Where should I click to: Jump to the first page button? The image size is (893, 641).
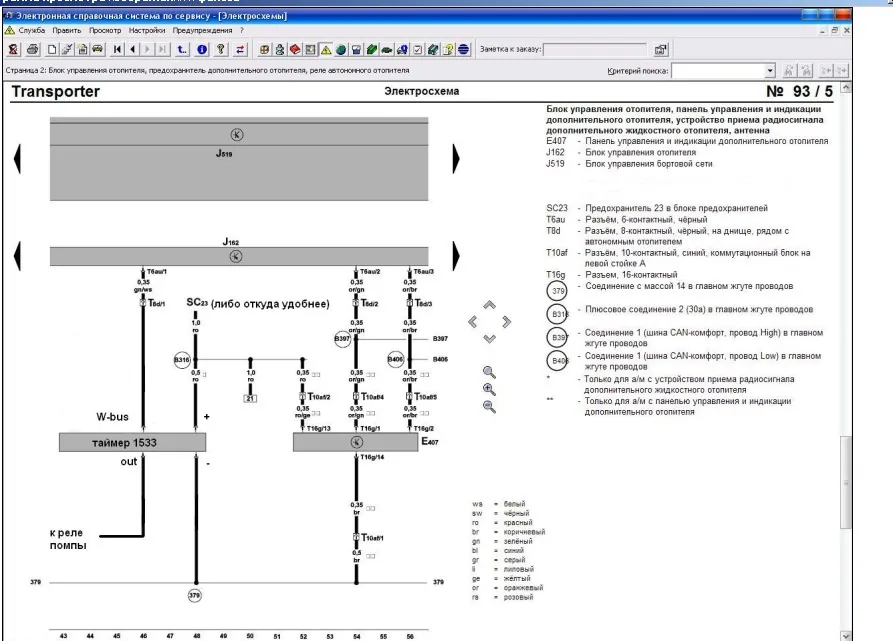pos(117,50)
